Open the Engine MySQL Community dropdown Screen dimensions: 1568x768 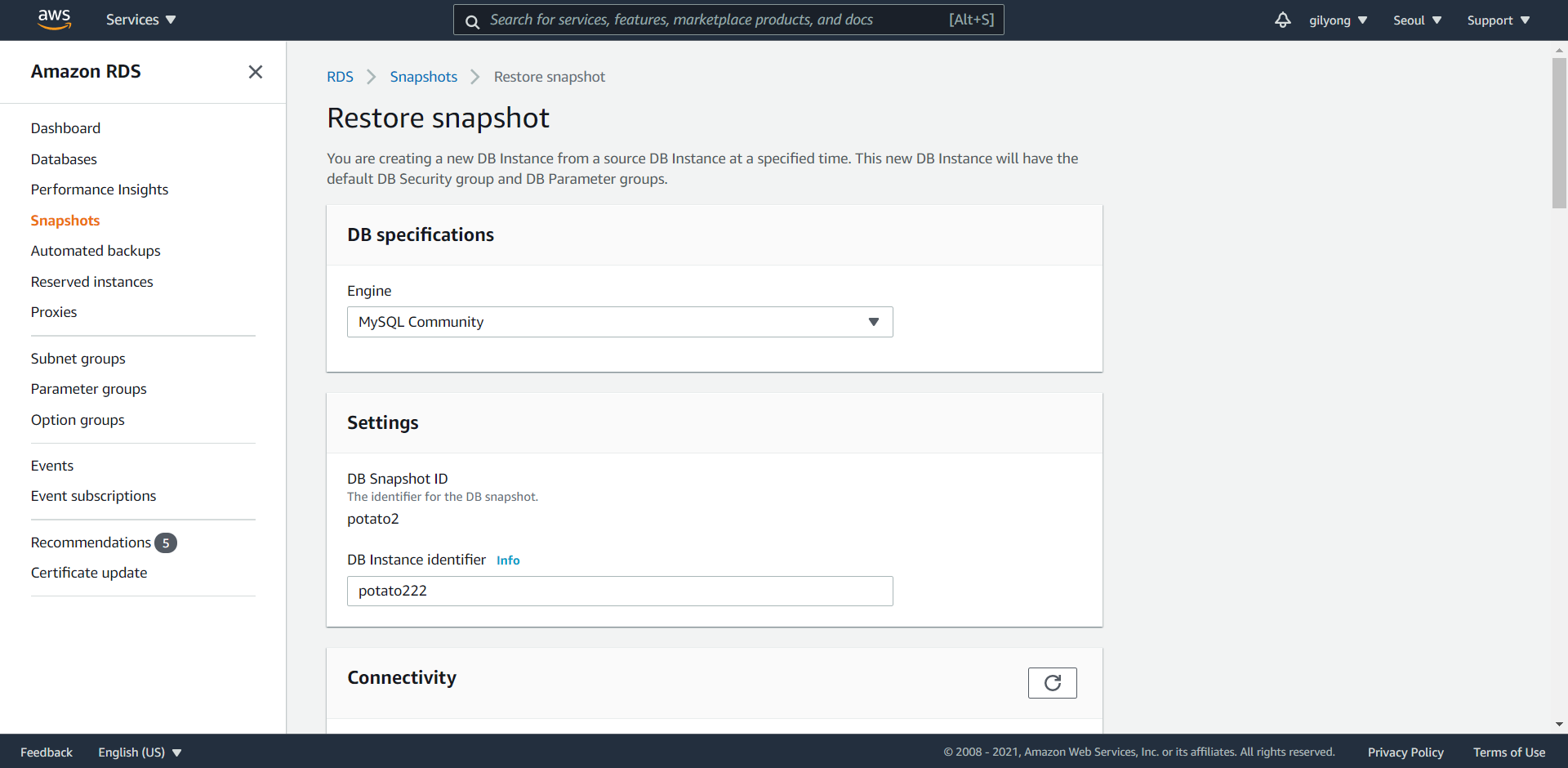click(x=620, y=322)
